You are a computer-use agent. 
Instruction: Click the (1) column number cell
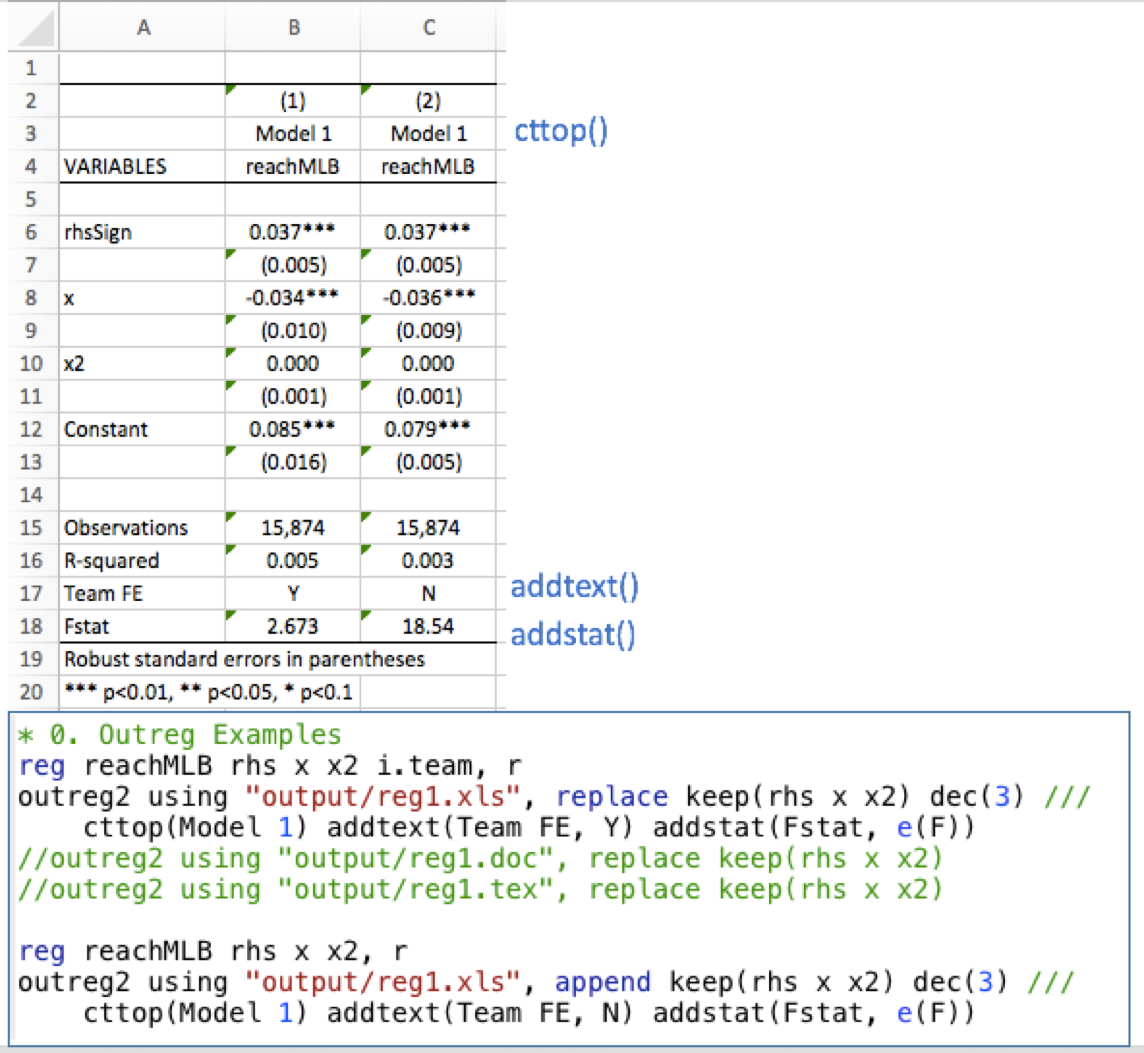point(293,101)
